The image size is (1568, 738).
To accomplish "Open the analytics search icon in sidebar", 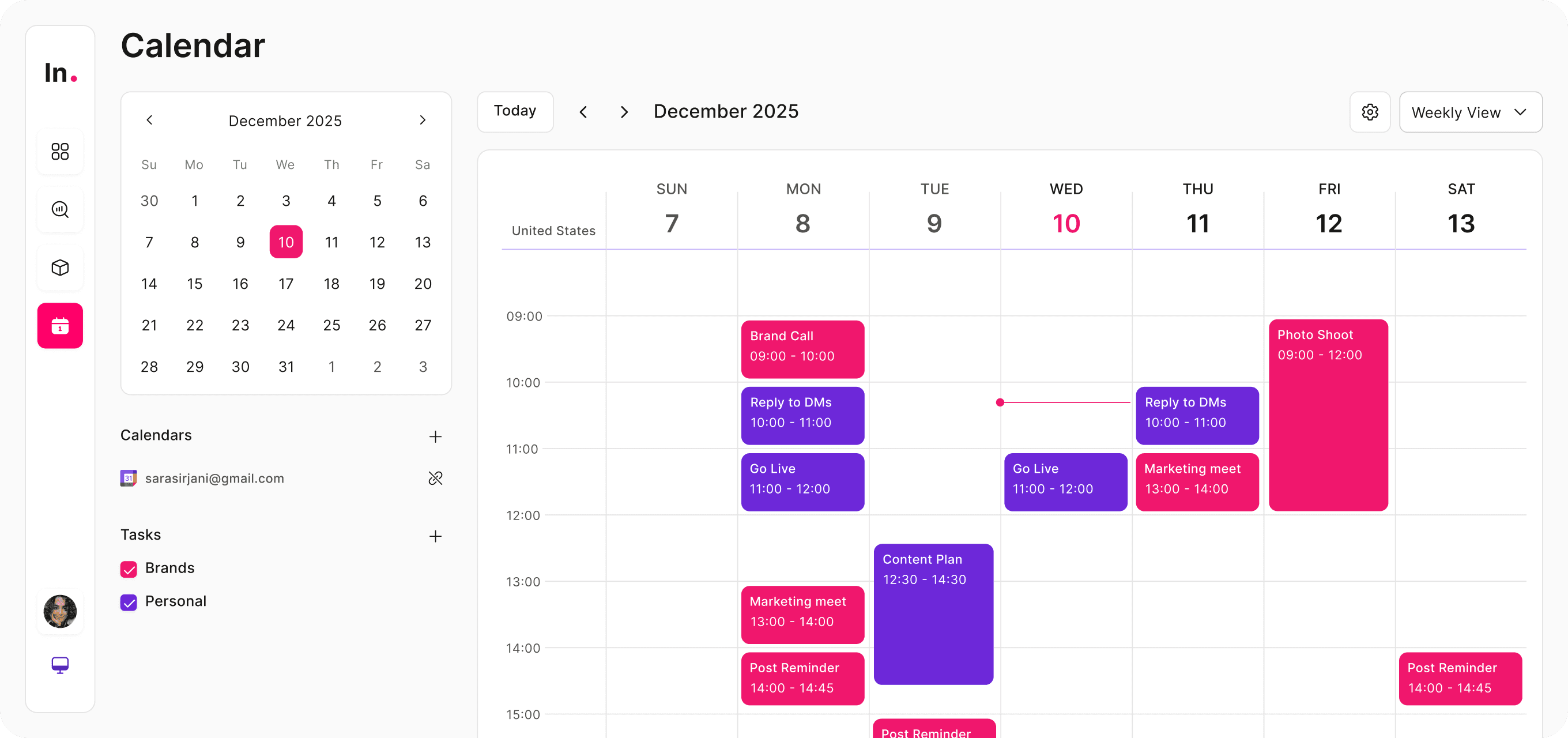I will (59, 209).
